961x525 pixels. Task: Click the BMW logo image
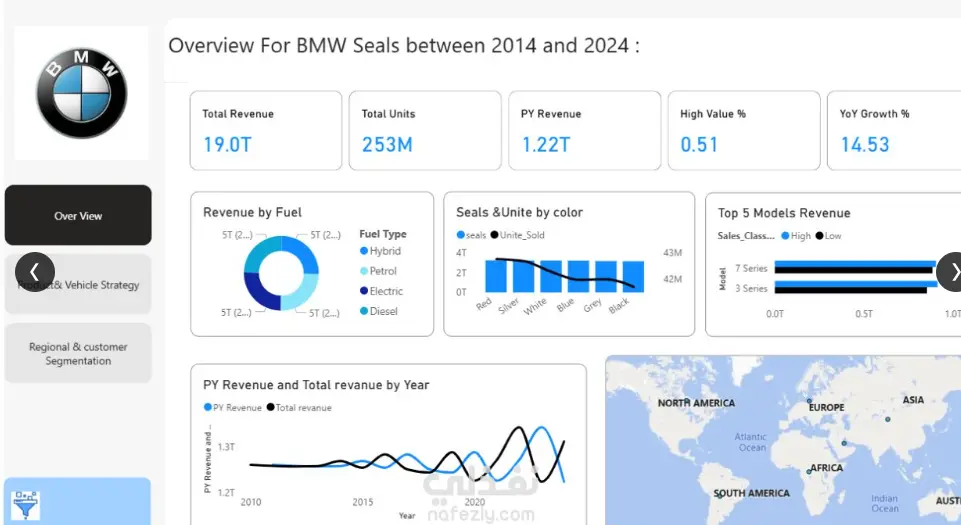pyautogui.click(x=82, y=93)
